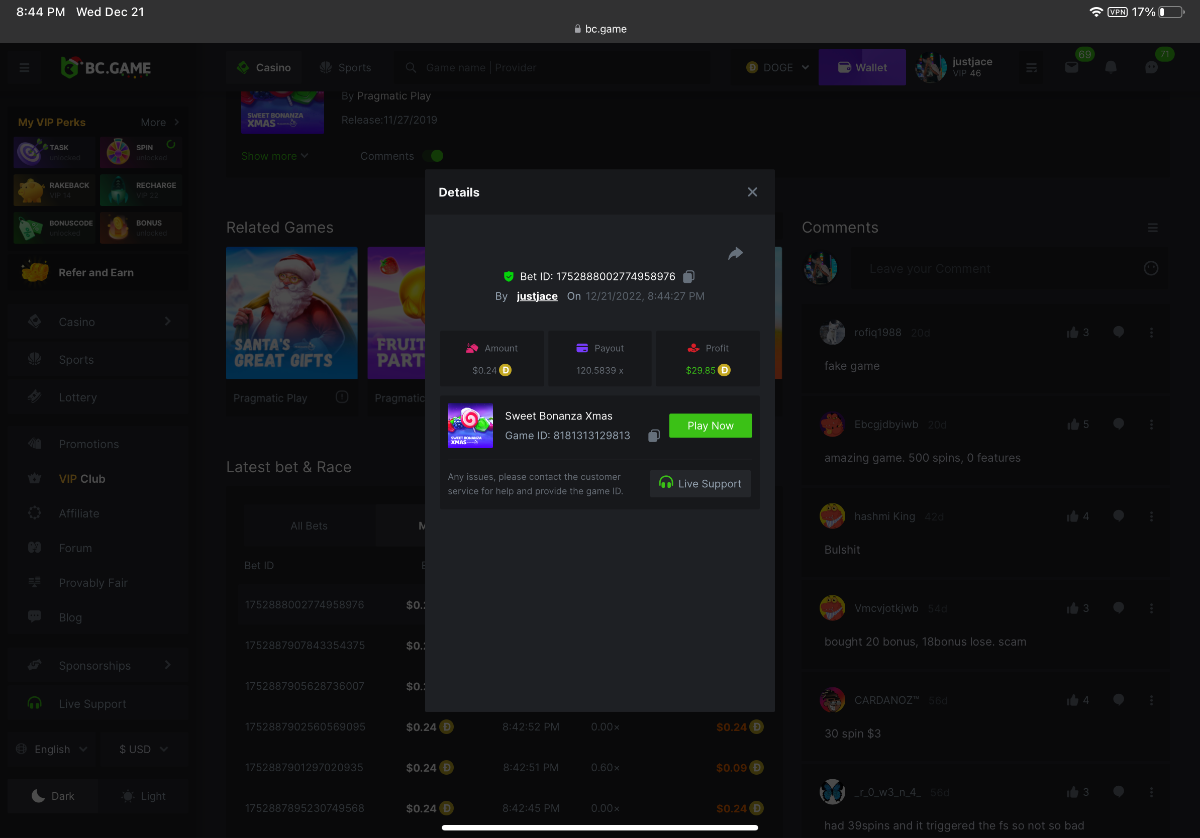Close the Details dialog
The height and width of the screenshot is (838, 1200).
(752, 192)
